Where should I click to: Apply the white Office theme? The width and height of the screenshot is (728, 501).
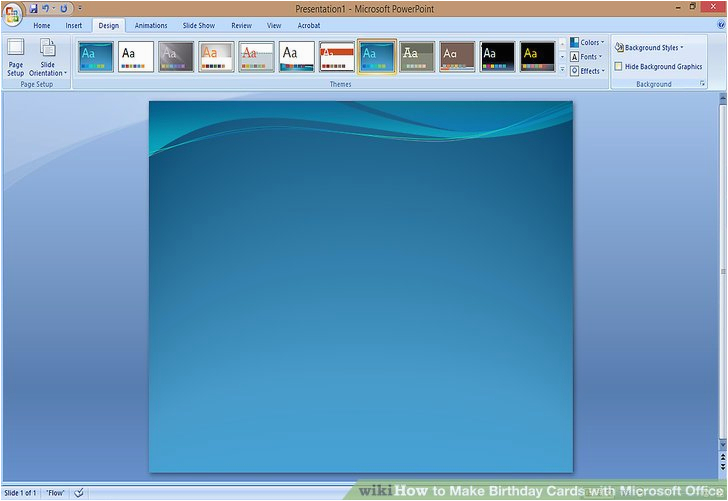(136, 57)
